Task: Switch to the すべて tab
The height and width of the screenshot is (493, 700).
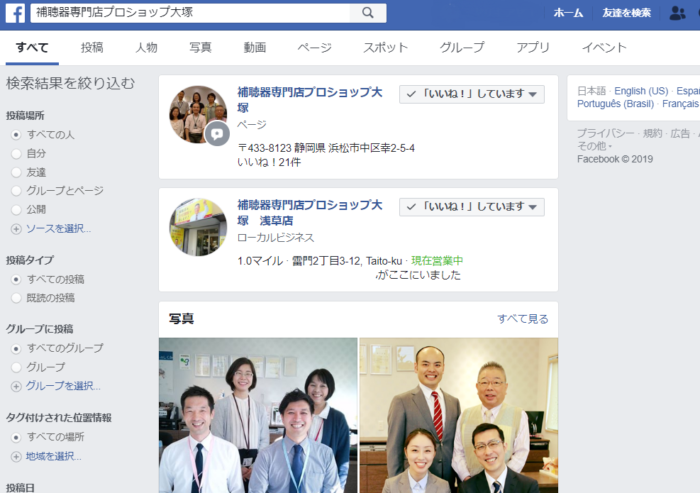Action: (x=32, y=47)
